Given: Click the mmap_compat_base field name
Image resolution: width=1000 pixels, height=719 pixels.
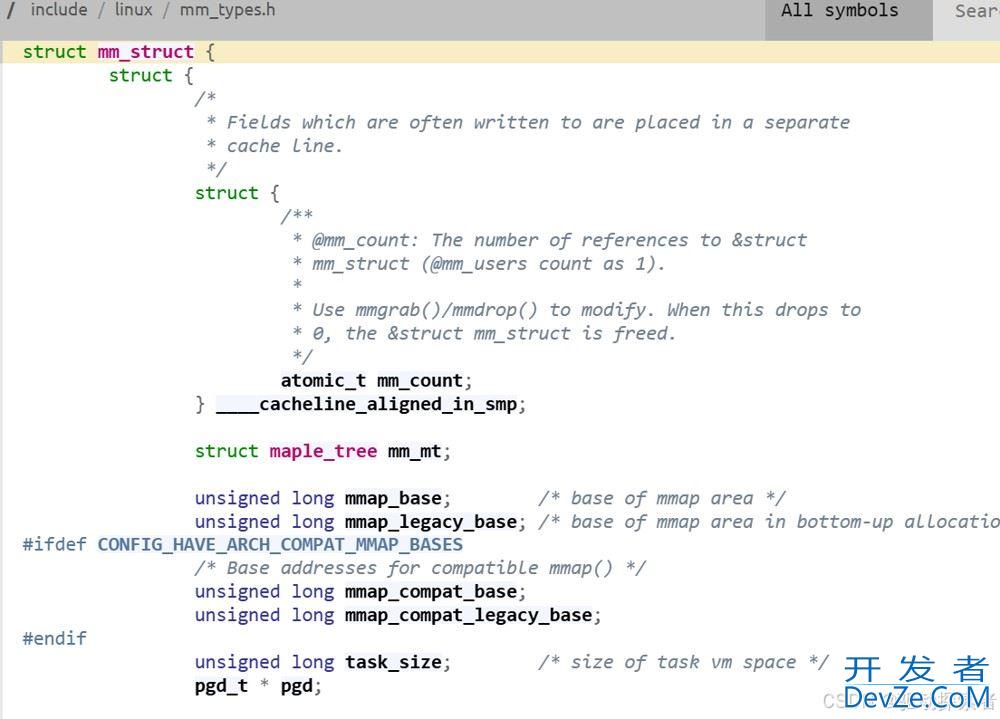Looking at the screenshot, I should 430,591.
